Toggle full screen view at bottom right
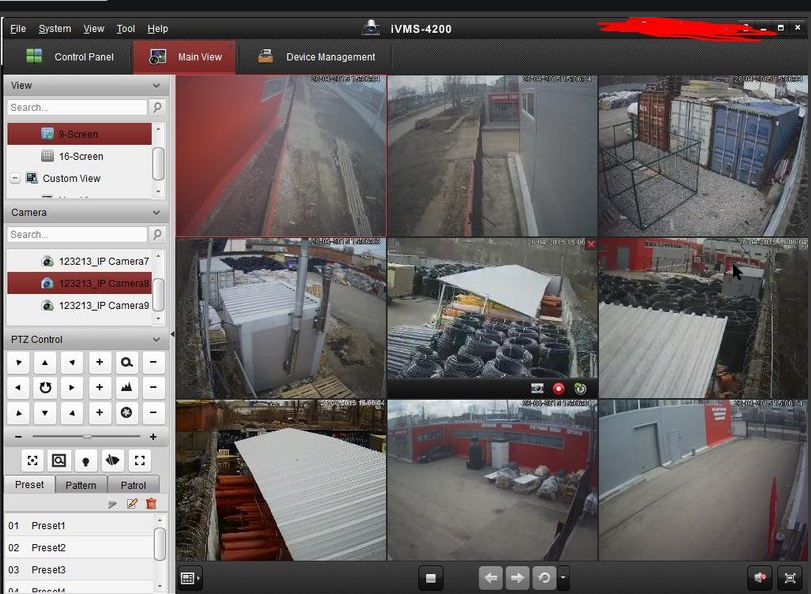This screenshot has width=811, height=594. 790,578
